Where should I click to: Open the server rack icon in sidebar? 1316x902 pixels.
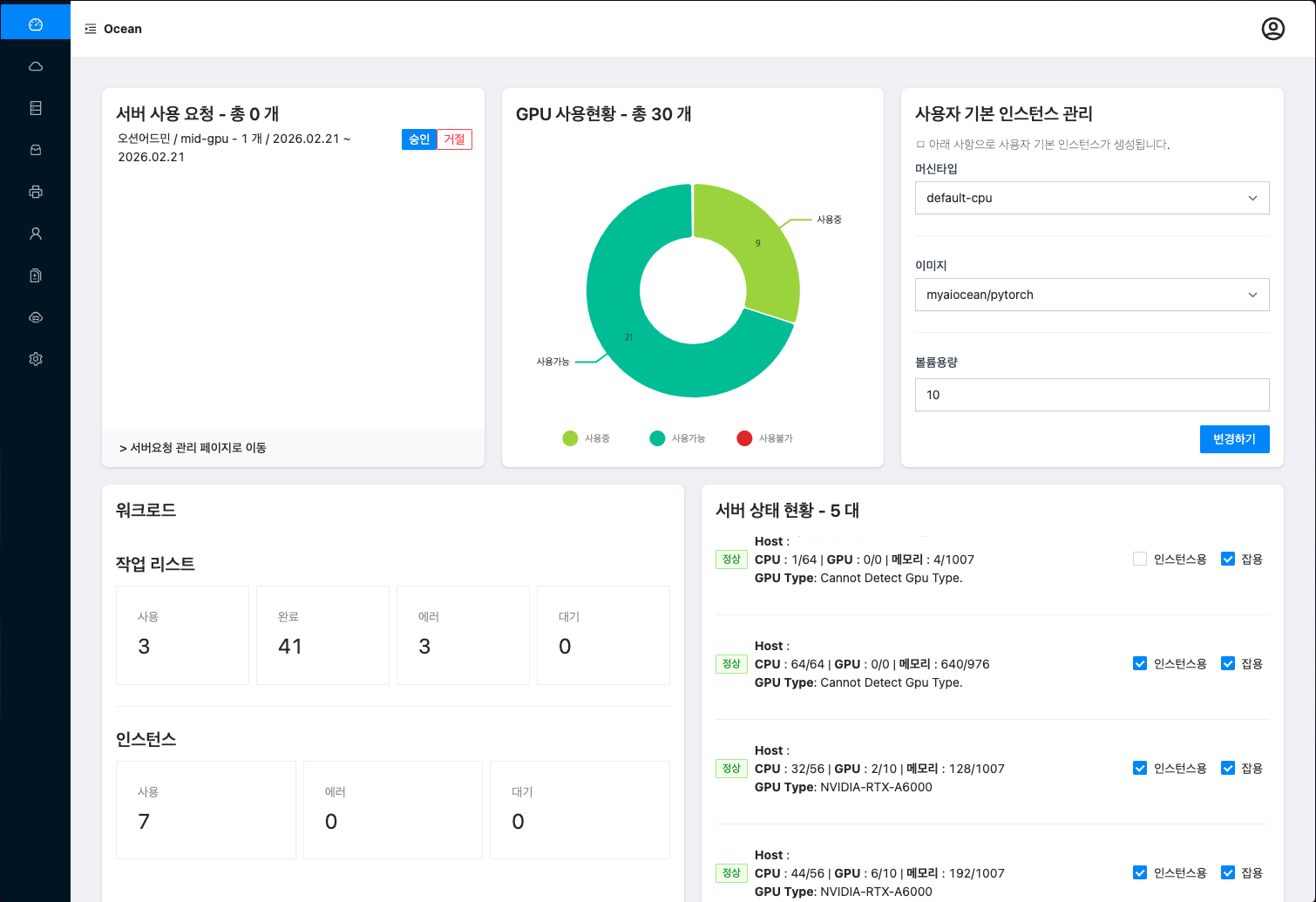(36, 108)
